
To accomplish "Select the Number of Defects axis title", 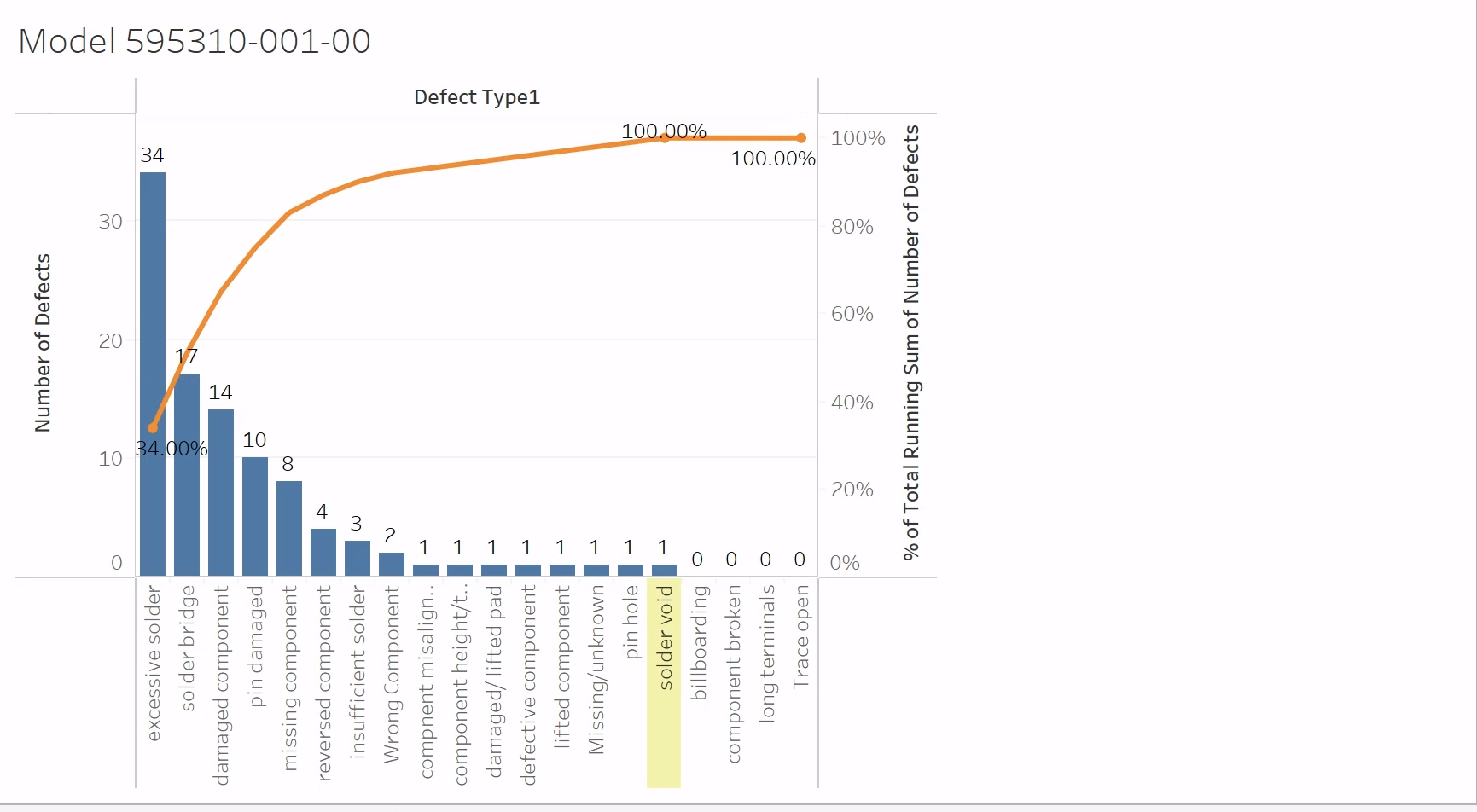I will click(x=43, y=343).
